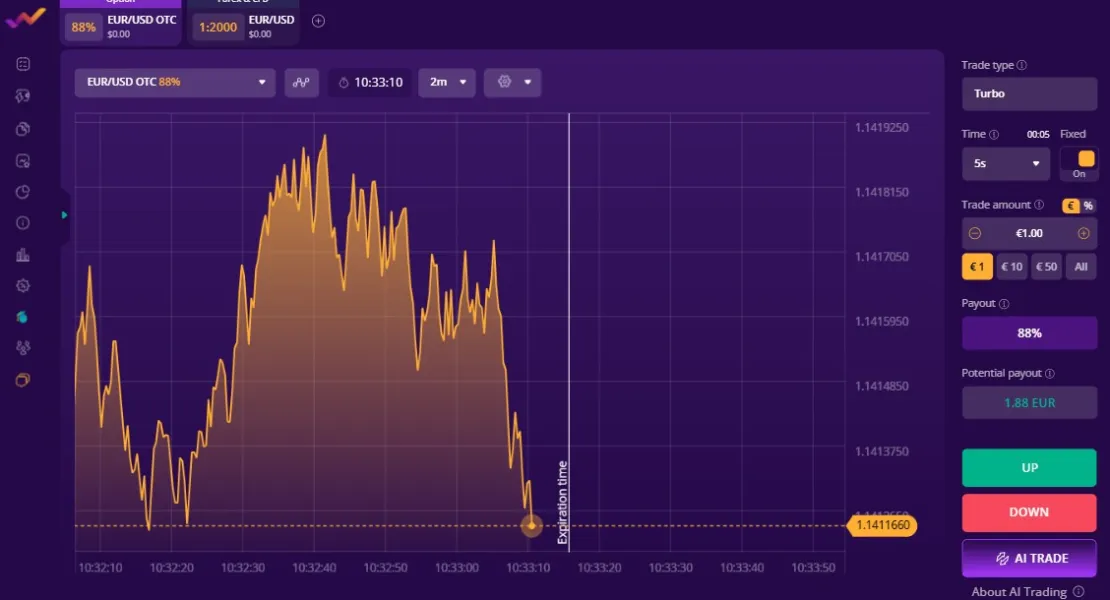This screenshot has width=1110, height=600.
Task: Open the circled info icon in the sidebar
Action: [23, 223]
